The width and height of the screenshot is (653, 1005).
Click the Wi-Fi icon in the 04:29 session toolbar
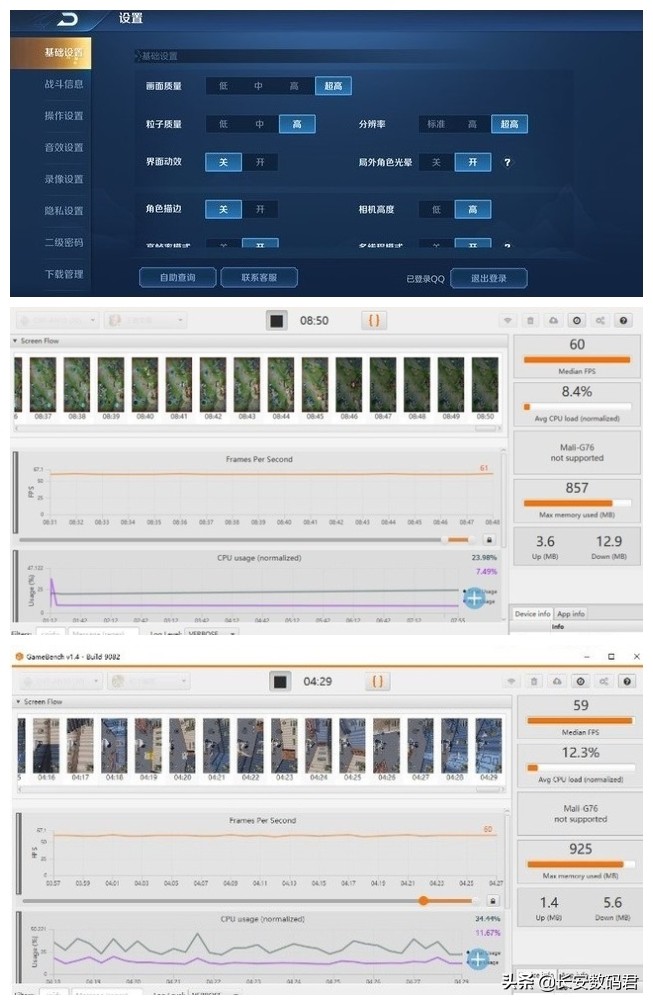pyautogui.click(x=511, y=681)
